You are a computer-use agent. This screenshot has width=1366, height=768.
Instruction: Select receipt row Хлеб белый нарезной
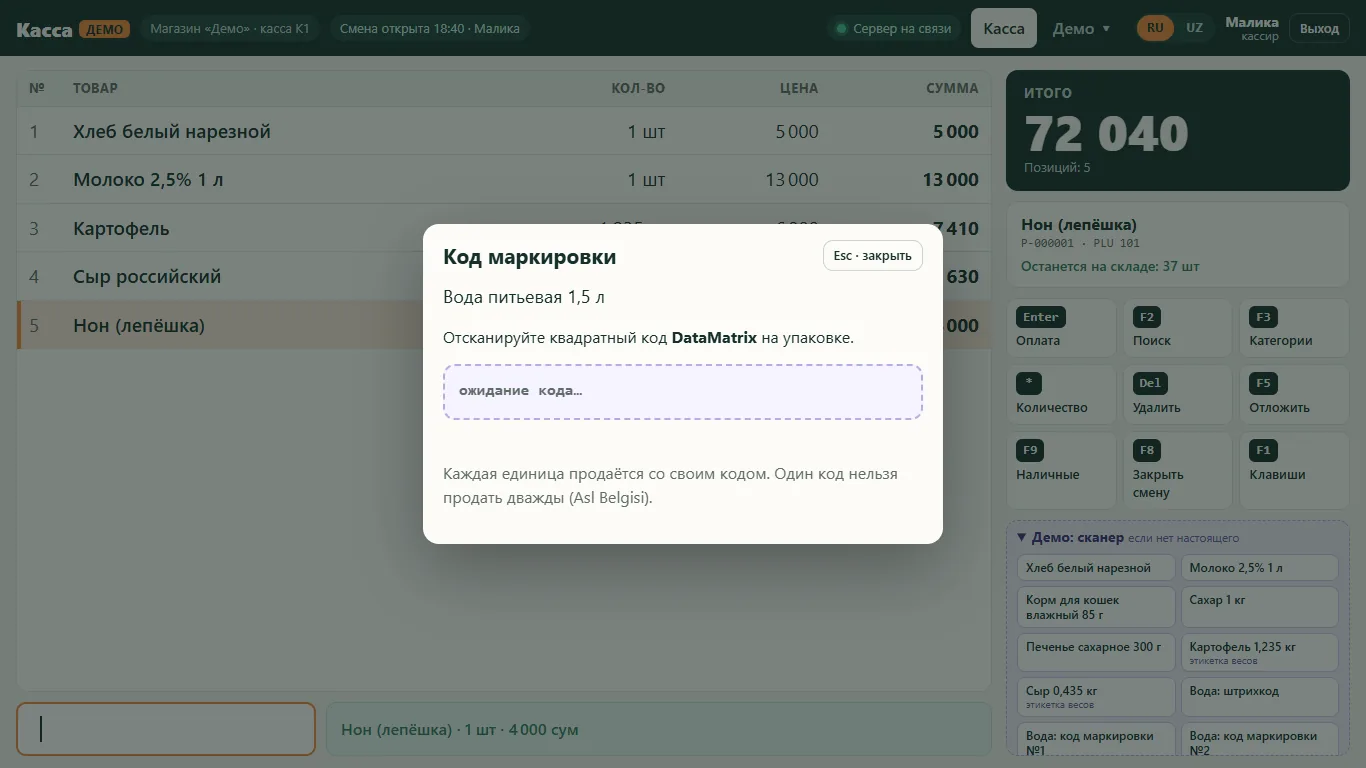click(x=504, y=131)
